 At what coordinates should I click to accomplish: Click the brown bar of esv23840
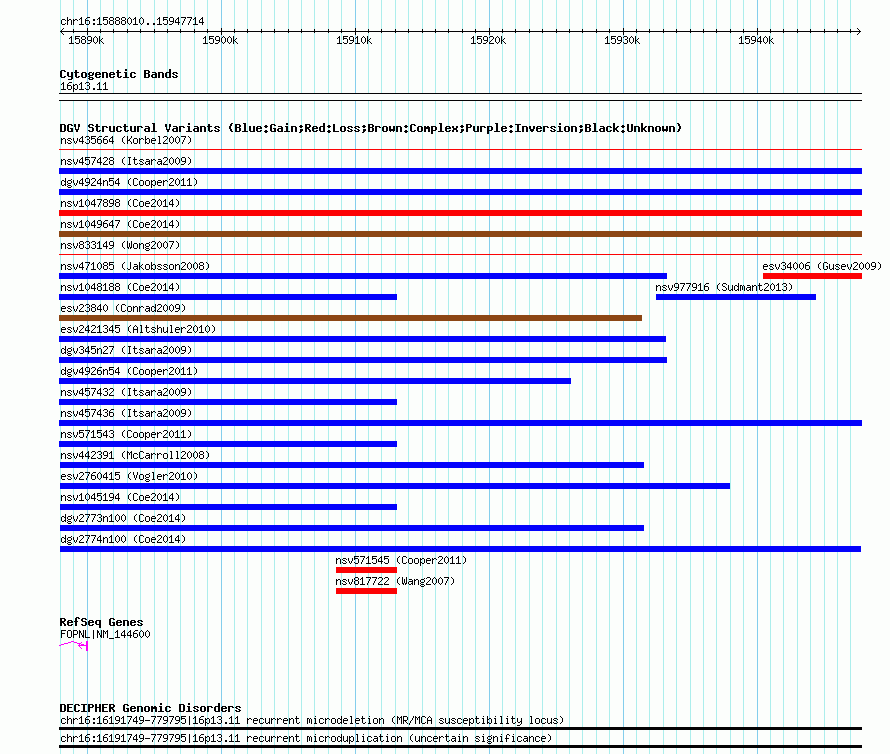point(350,318)
